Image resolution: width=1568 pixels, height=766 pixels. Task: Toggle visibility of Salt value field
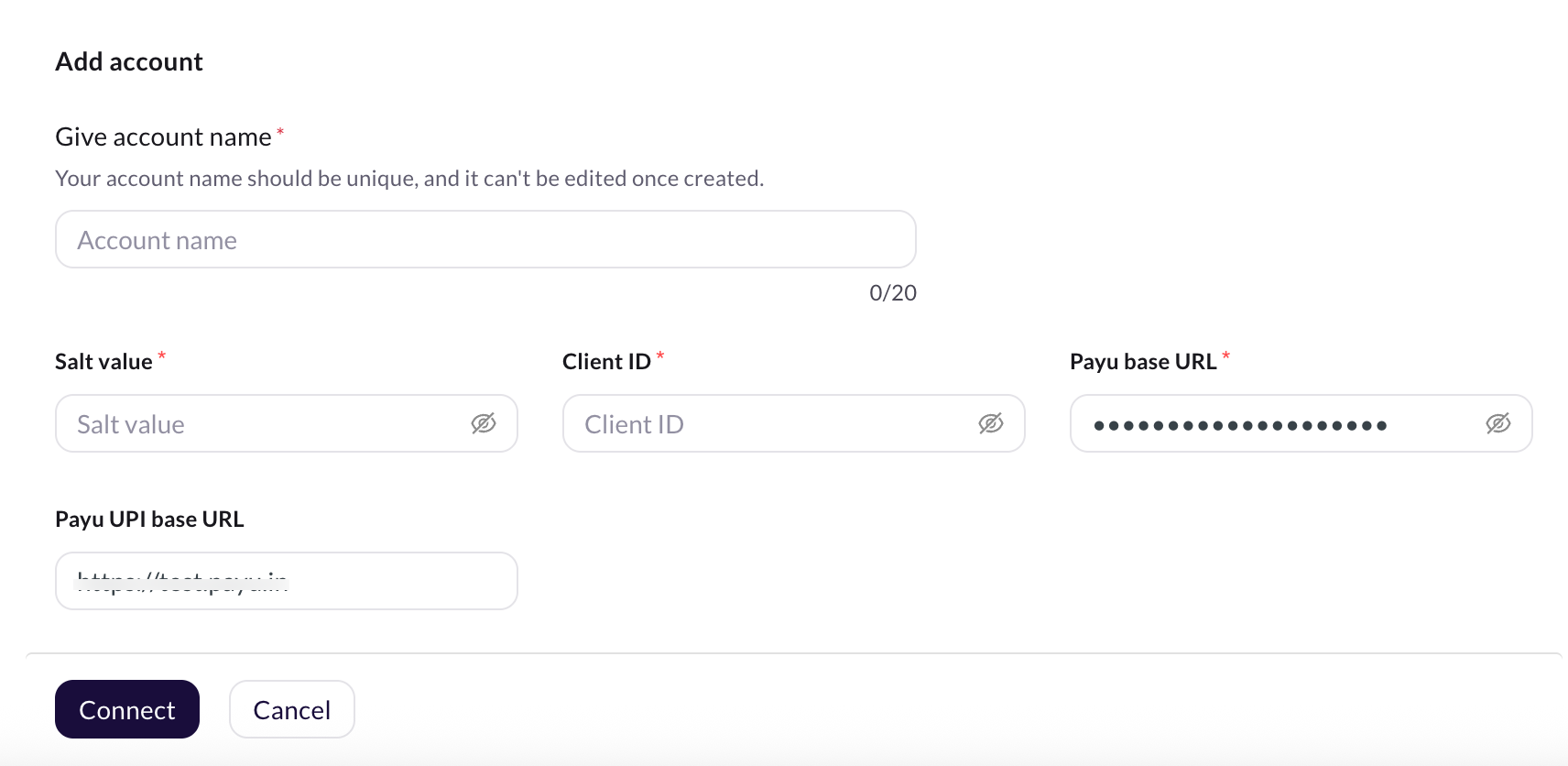(x=484, y=423)
